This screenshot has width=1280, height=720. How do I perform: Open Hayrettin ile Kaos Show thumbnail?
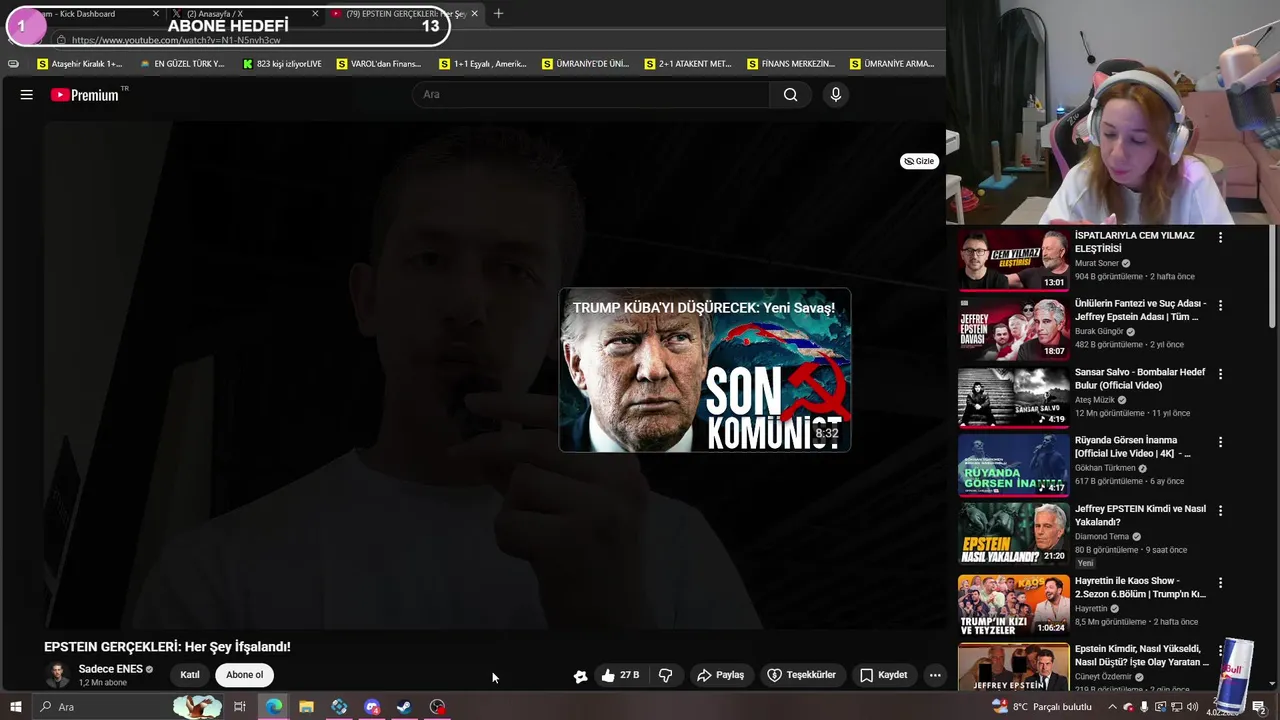[x=1013, y=606]
